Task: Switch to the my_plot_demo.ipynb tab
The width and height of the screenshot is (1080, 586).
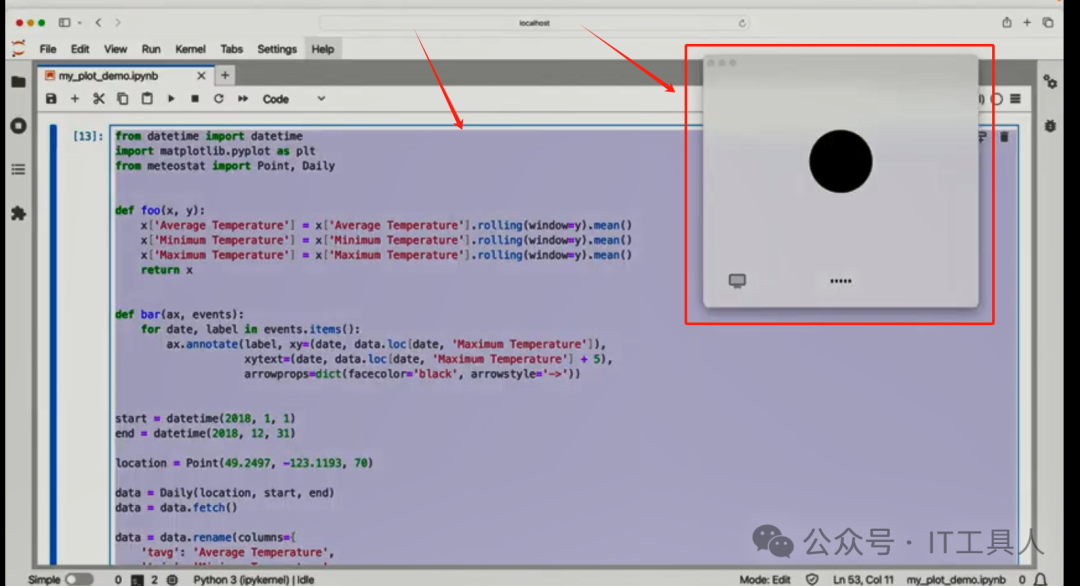Action: coord(108,75)
